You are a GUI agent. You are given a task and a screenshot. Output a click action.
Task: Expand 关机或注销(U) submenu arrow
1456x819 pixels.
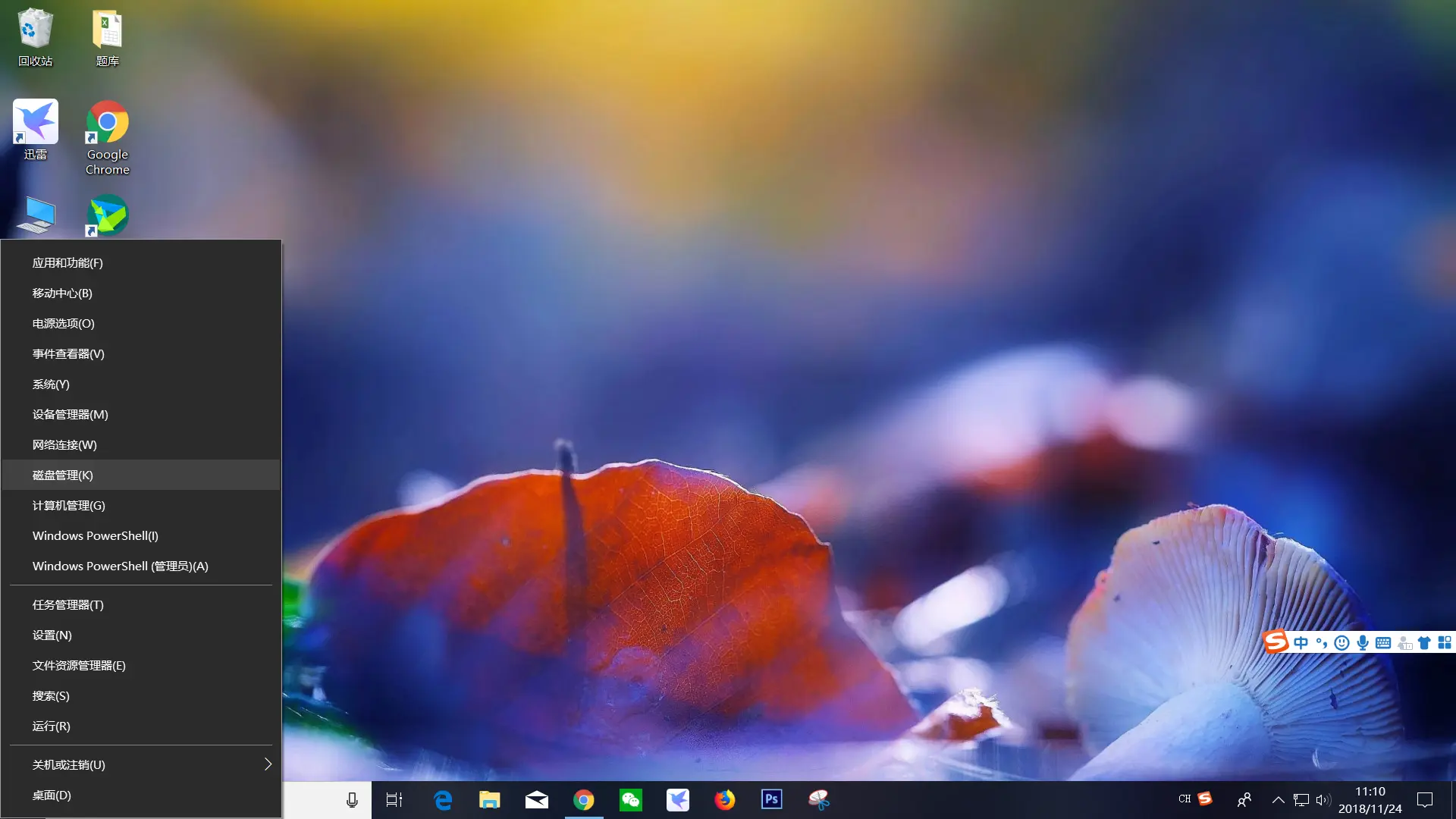(x=267, y=764)
